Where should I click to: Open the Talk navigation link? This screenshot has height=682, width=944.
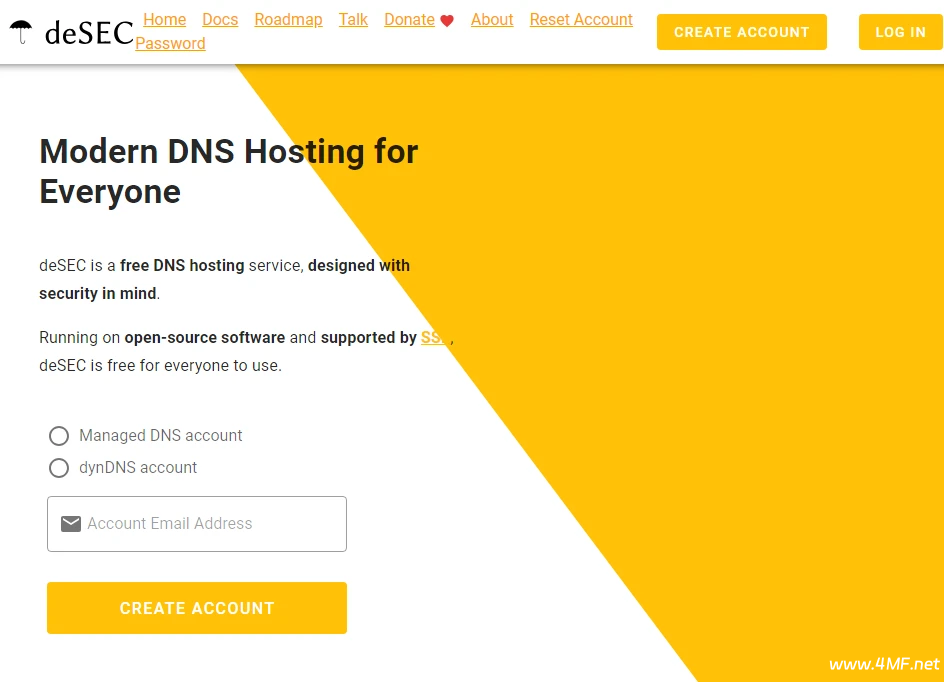[353, 19]
